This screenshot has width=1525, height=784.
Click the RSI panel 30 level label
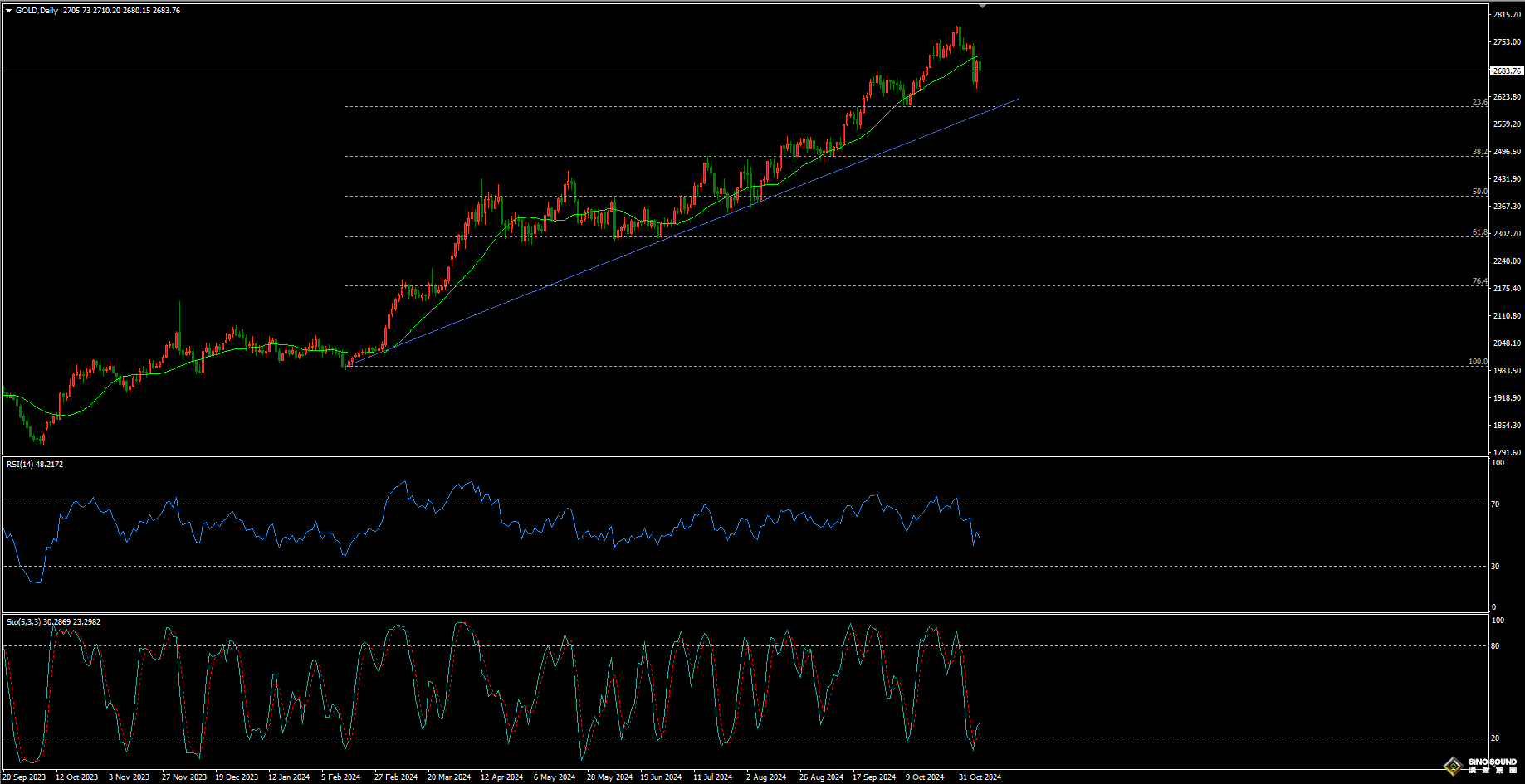click(1495, 567)
